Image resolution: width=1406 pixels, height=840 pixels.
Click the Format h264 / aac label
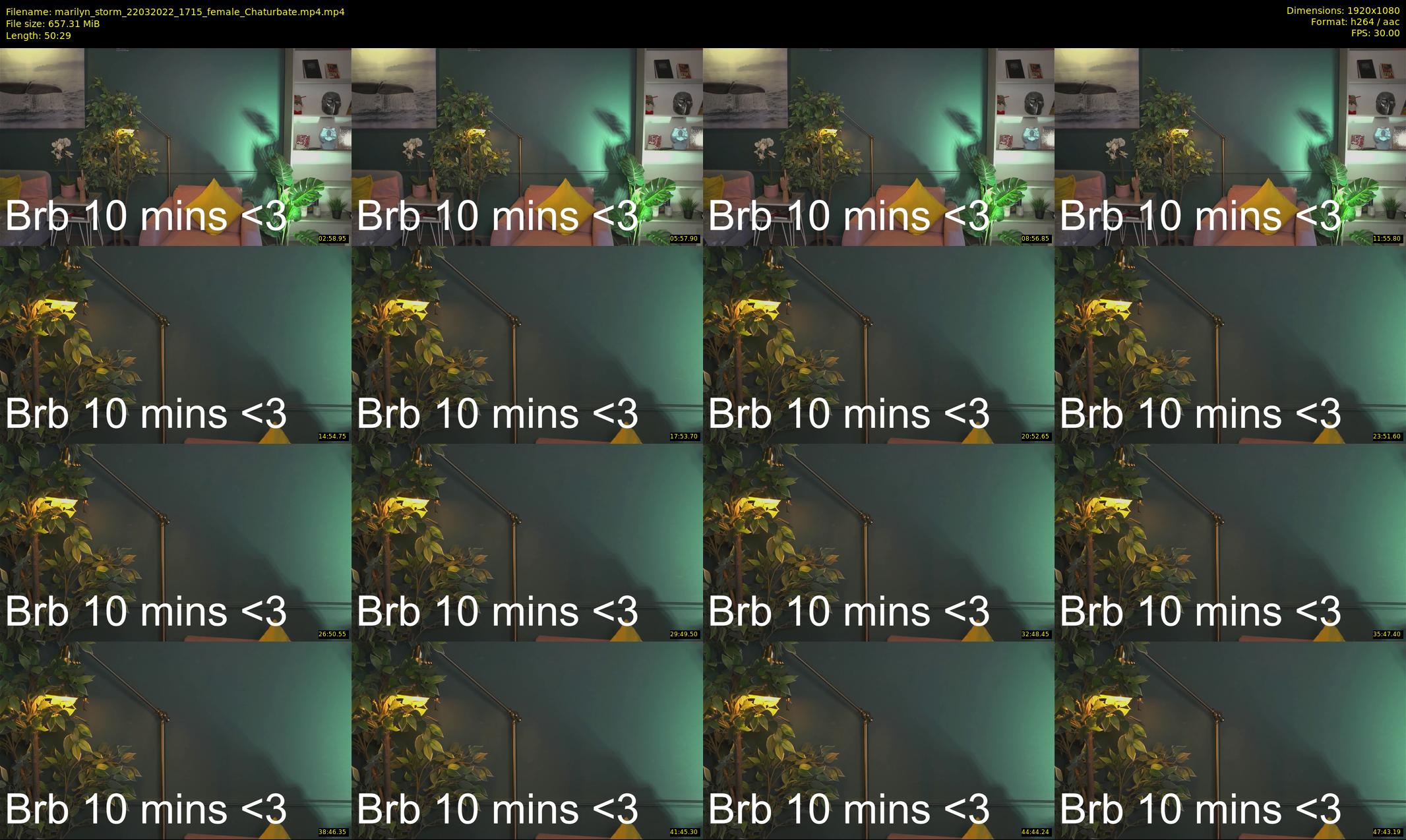1355,22
